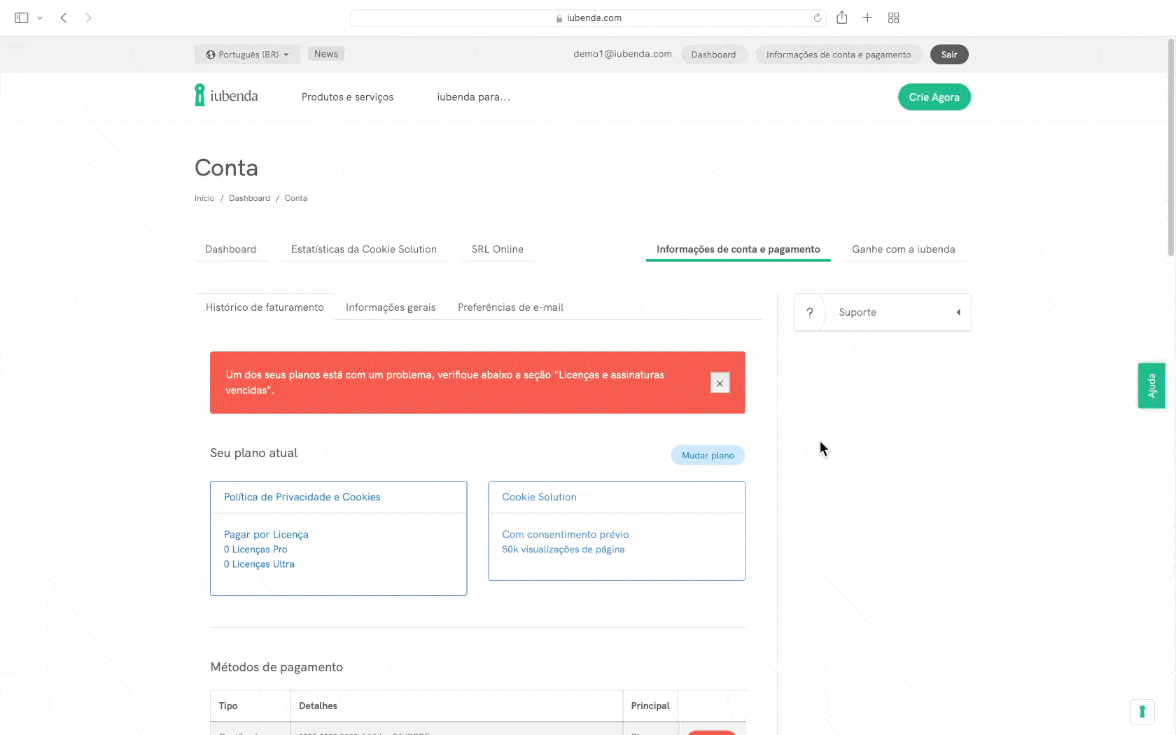Open Dashboard breadcrumb link

coord(249,198)
